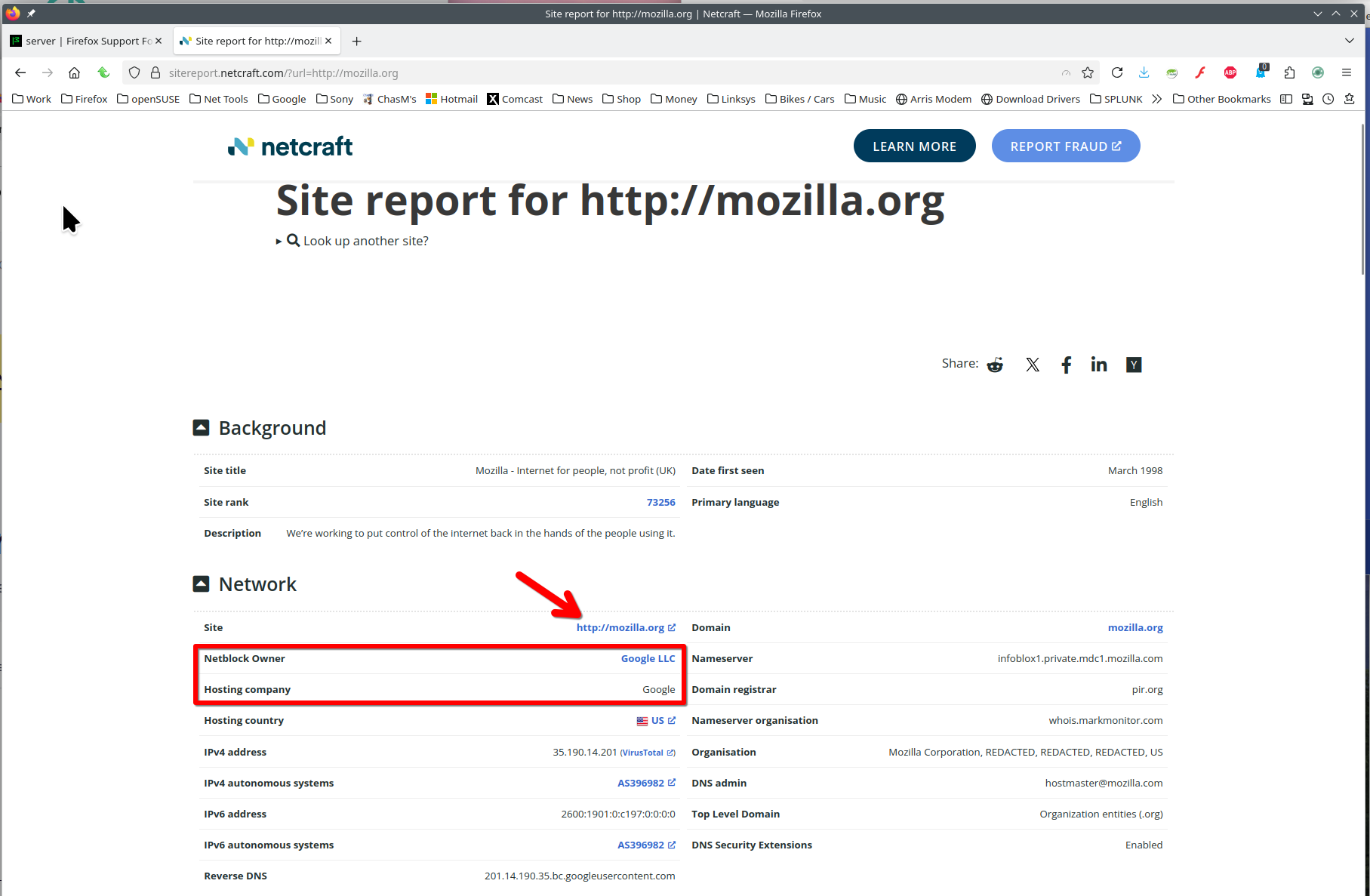Open the Music bookmarks folder
This screenshot has width=1370, height=896.
pyautogui.click(x=865, y=99)
